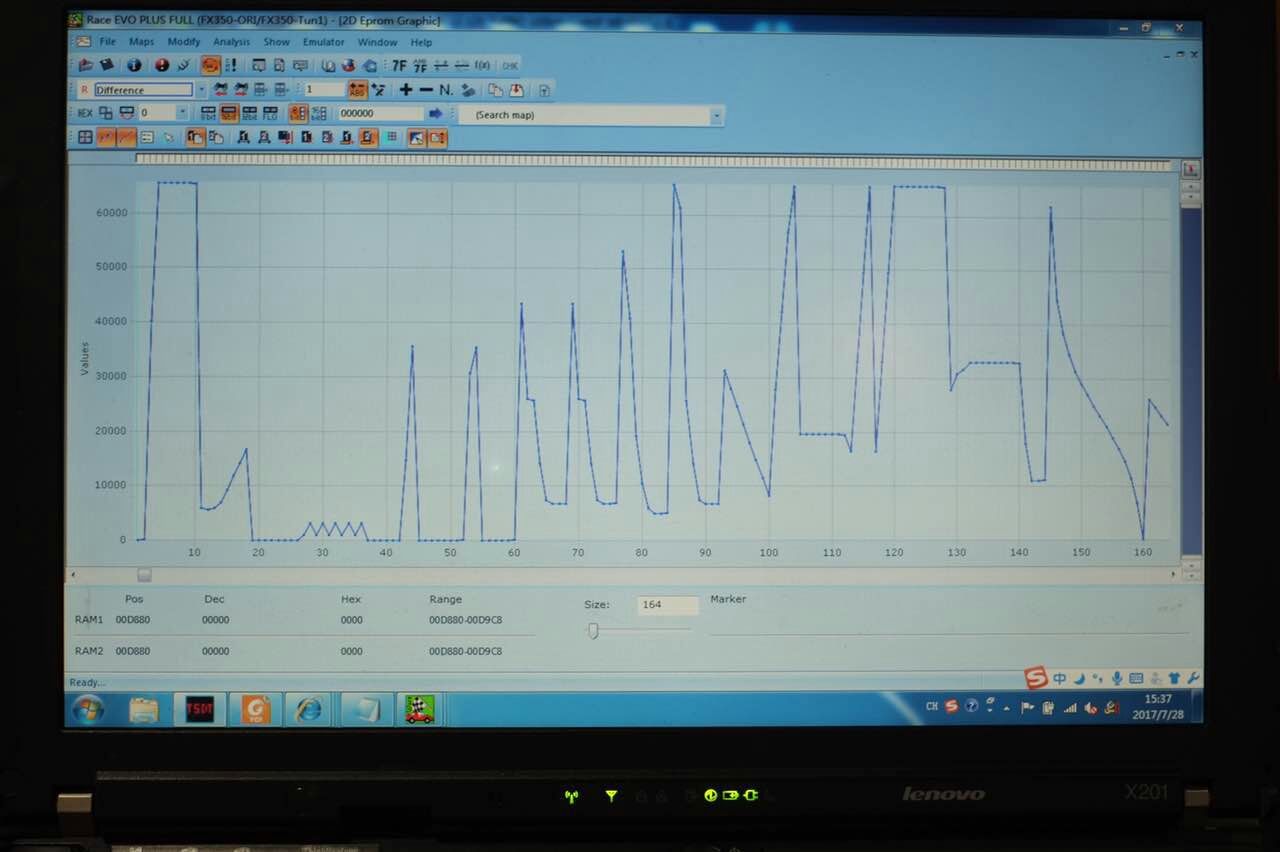This screenshot has width=1280, height=852.
Task: Open the dropdown beside the 0 value field
Action: click(181, 114)
